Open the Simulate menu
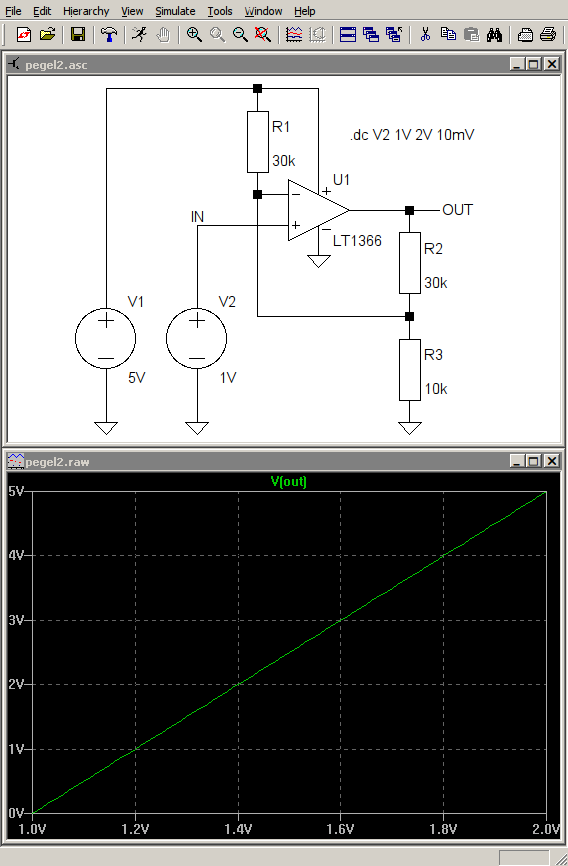Viewport: 568px width, 866px height. pyautogui.click(x=175, y=11)
